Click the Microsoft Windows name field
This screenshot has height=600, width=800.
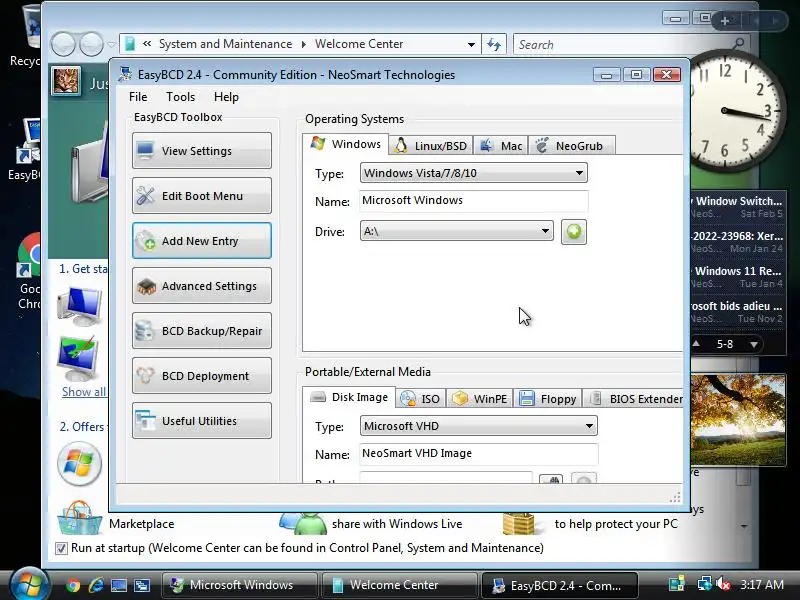point(473,201)
